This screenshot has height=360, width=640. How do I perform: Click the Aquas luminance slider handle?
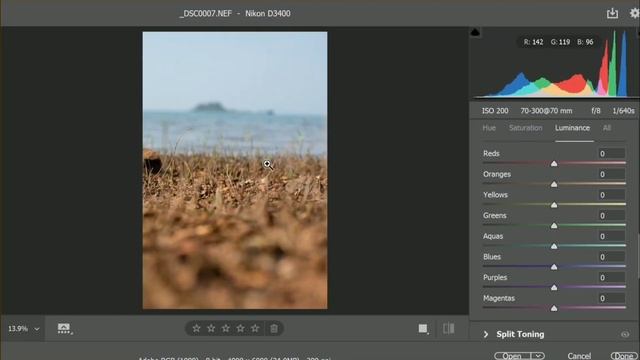554,247
